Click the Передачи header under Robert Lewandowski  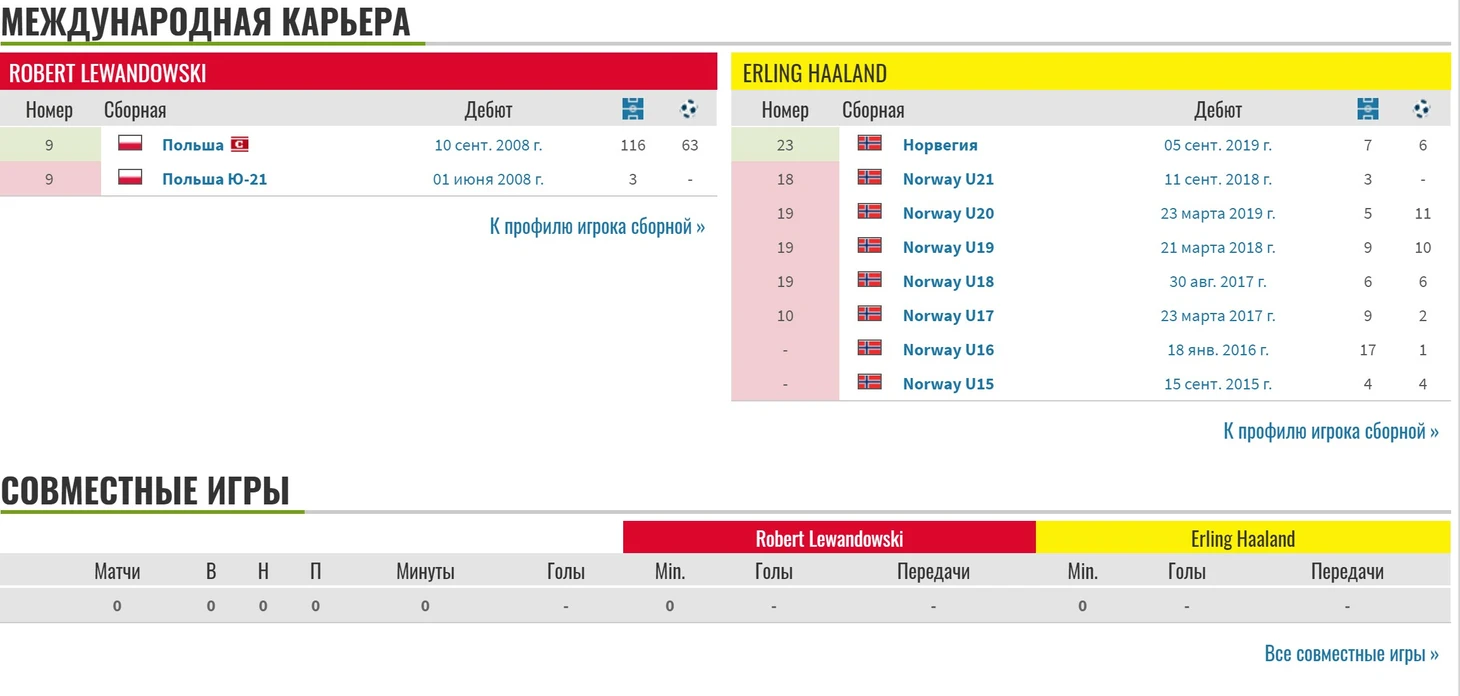click(x=933, y=571)
